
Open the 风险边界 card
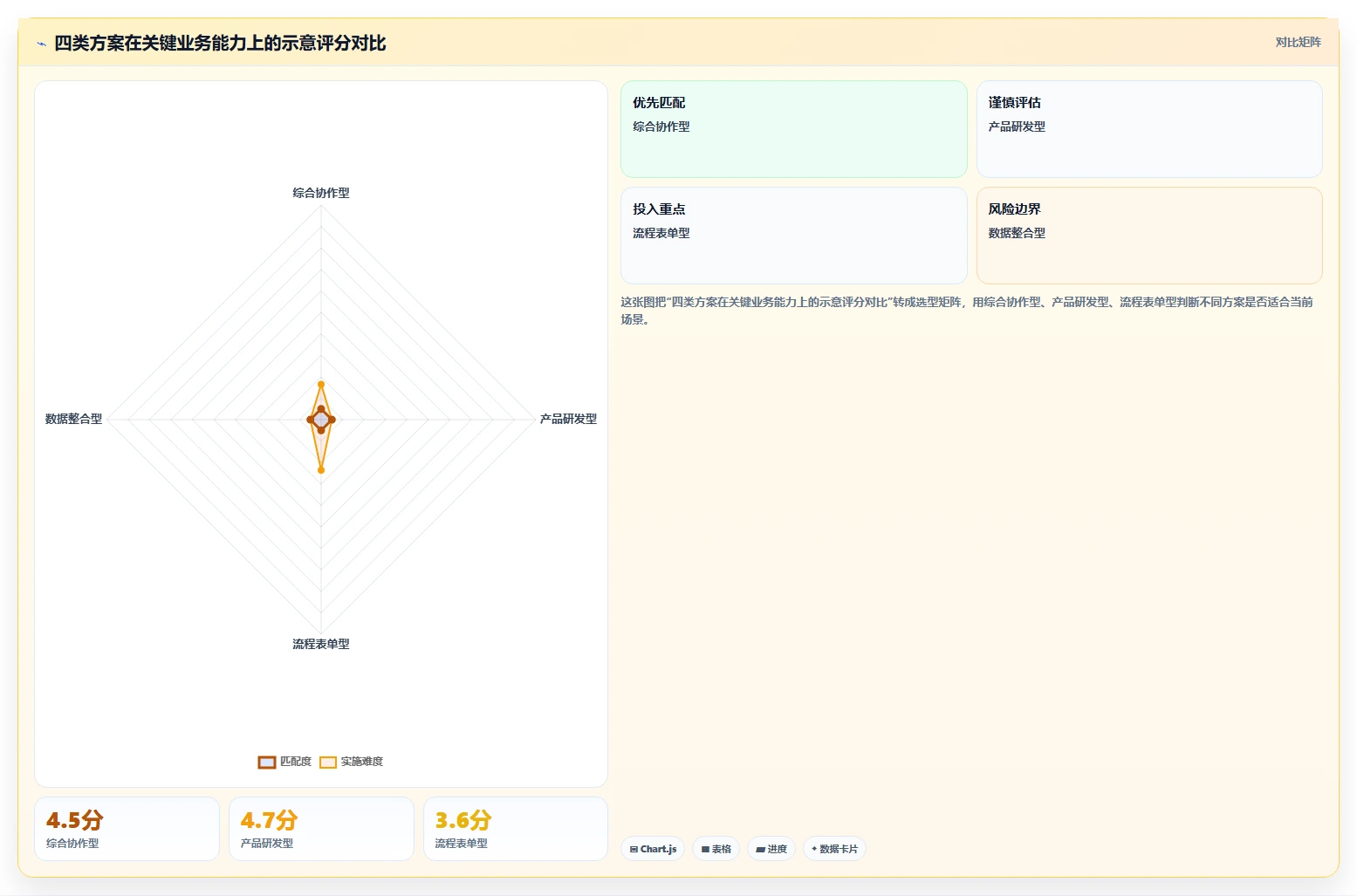[1149, 236]
